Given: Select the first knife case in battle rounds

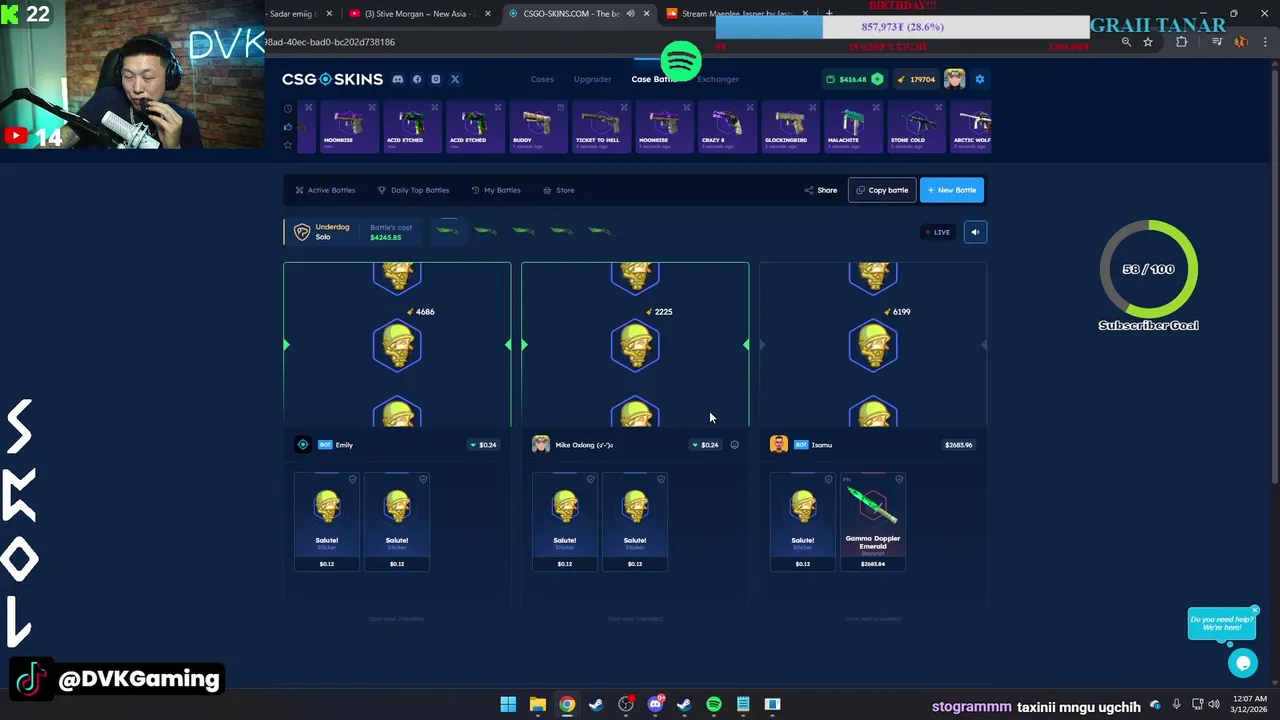Looking at the screenshot, I should pyautogui.click(x=447, y=231).
